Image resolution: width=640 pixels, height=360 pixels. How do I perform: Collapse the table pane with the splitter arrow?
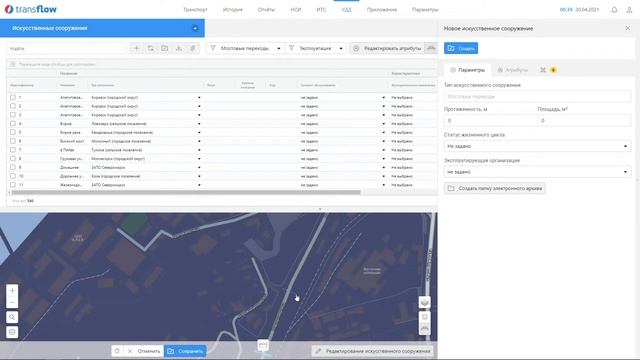pos(320,209)
